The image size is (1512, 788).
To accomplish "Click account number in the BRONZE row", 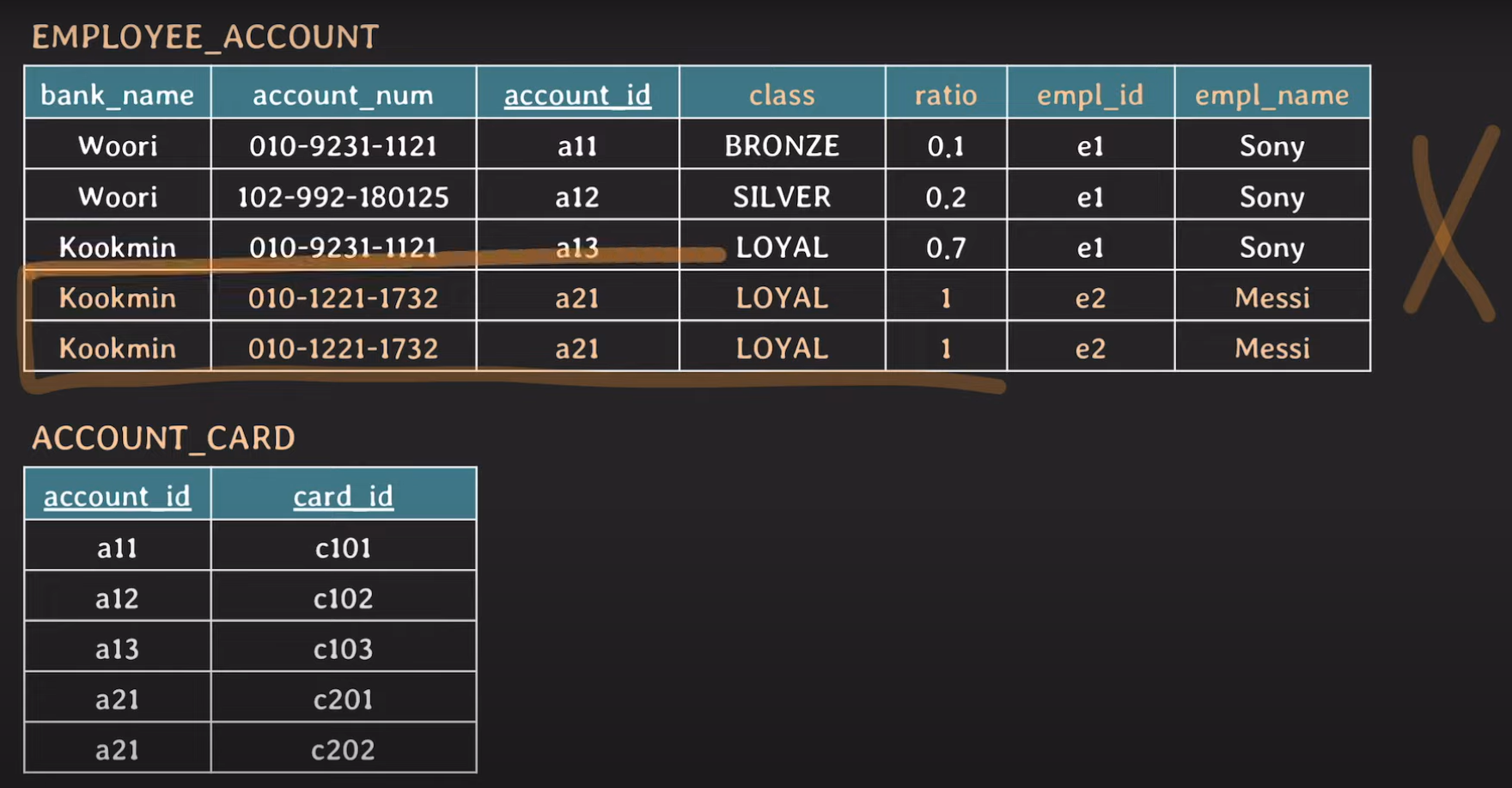I will coord(343,145).
